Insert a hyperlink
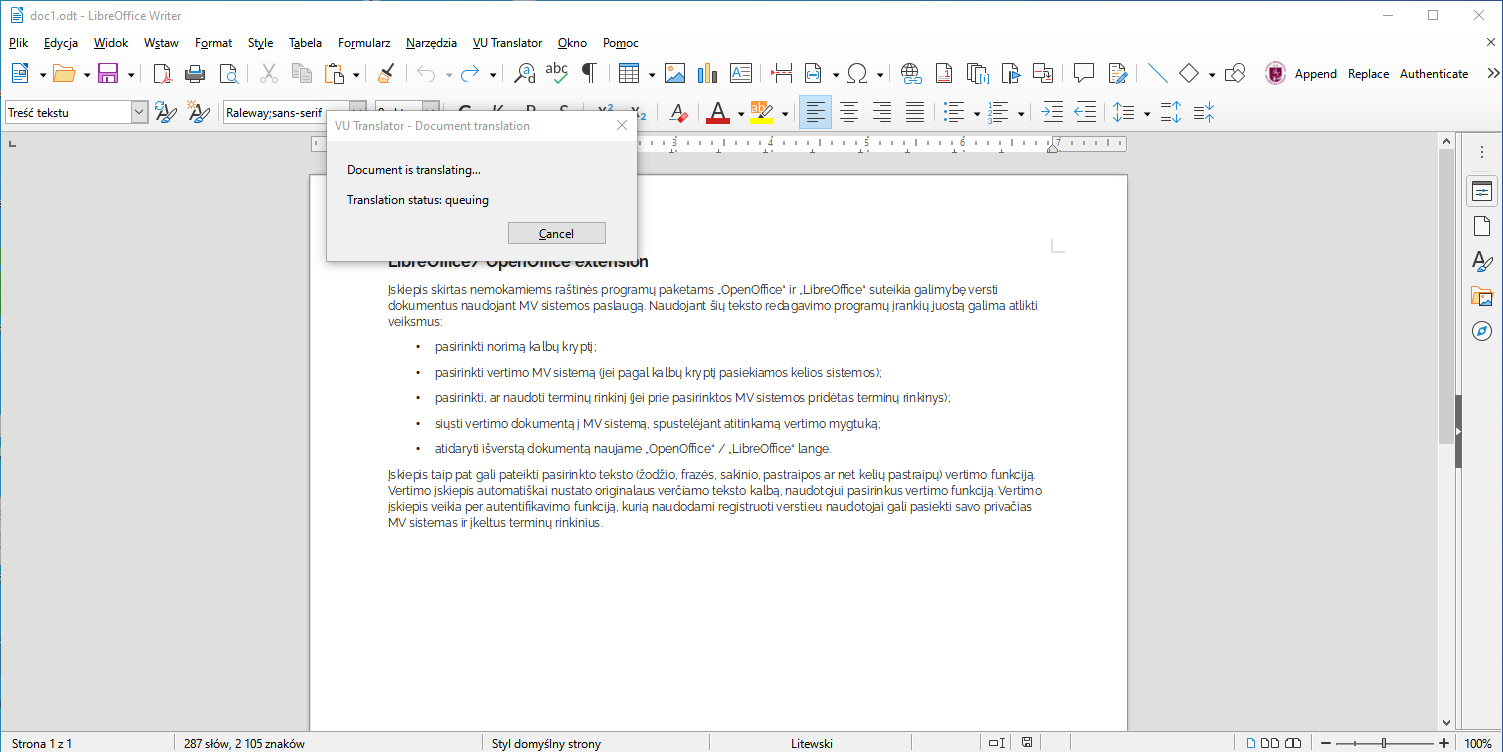 click(911, 73)
